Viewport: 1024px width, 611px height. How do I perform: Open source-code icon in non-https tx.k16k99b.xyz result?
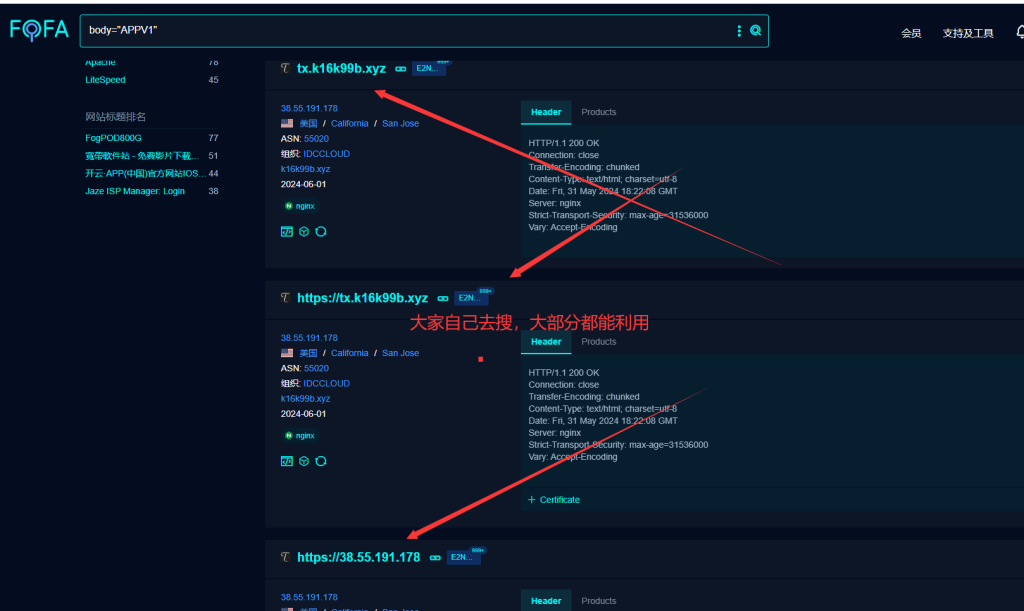pos(287,232)
